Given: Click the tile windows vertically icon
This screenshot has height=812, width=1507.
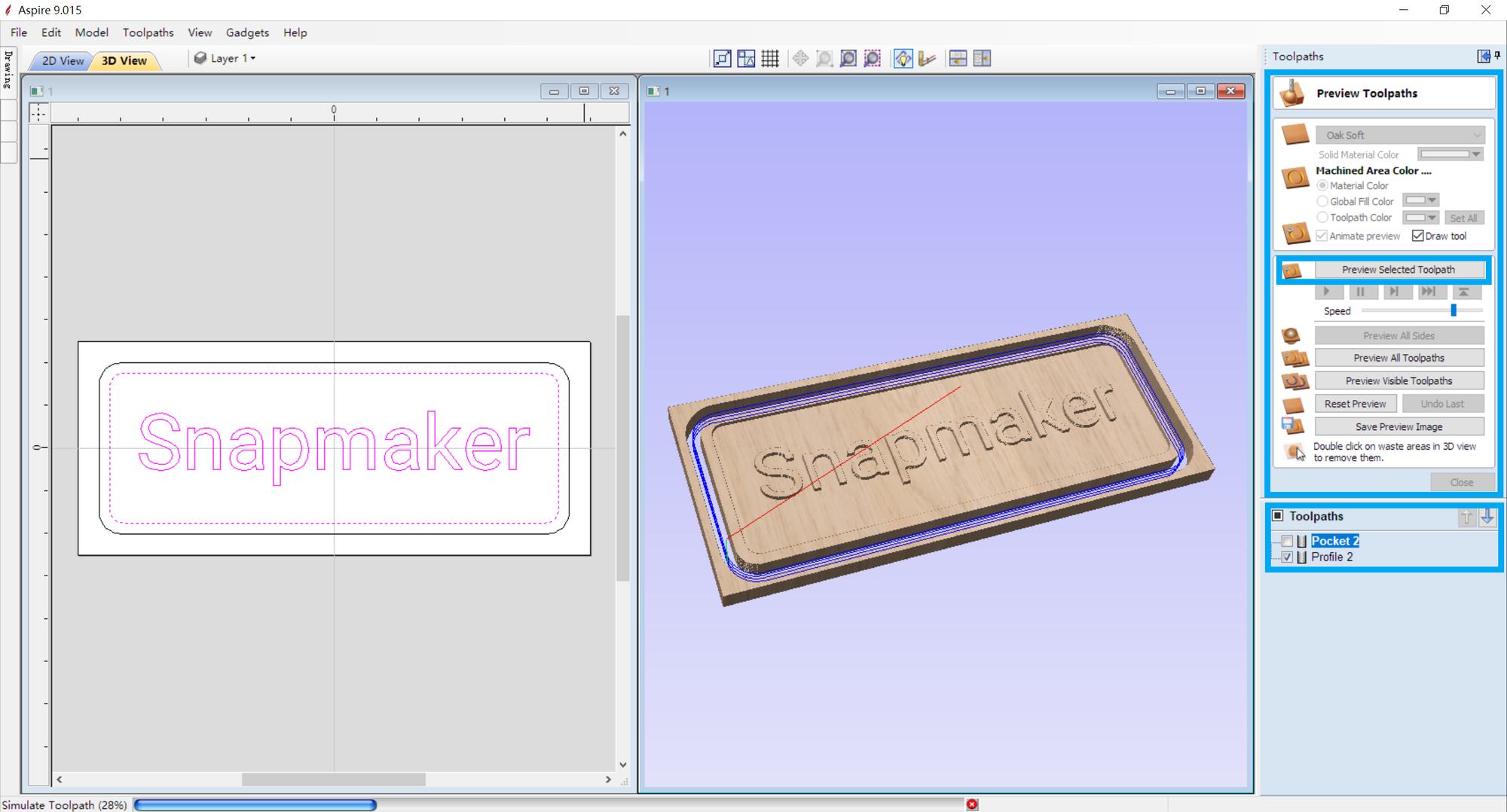Looking at the screenshot, I should tap(982, 59).
